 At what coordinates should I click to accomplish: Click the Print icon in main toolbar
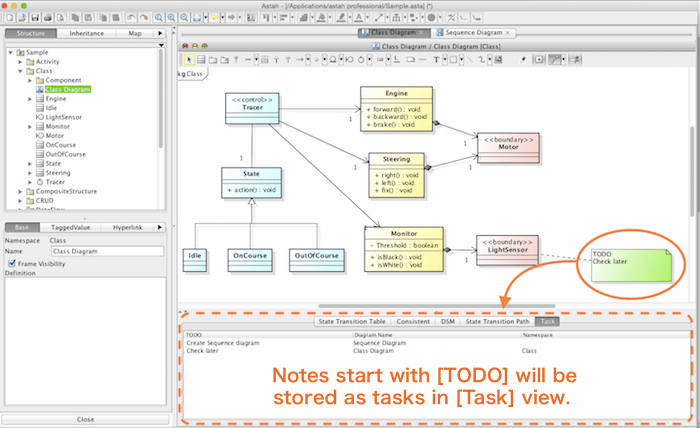point(50,18)
